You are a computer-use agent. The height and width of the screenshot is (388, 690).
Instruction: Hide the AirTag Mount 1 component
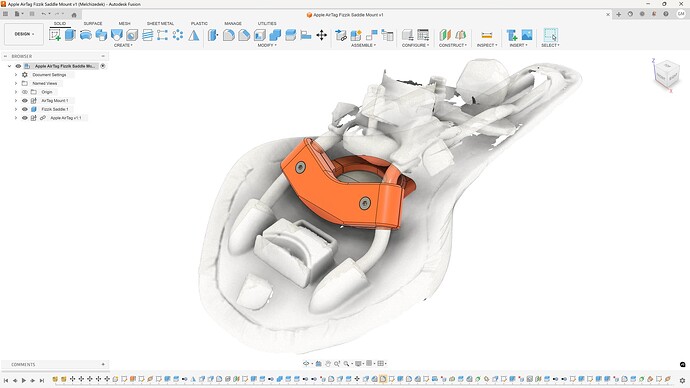pos(25,101)
